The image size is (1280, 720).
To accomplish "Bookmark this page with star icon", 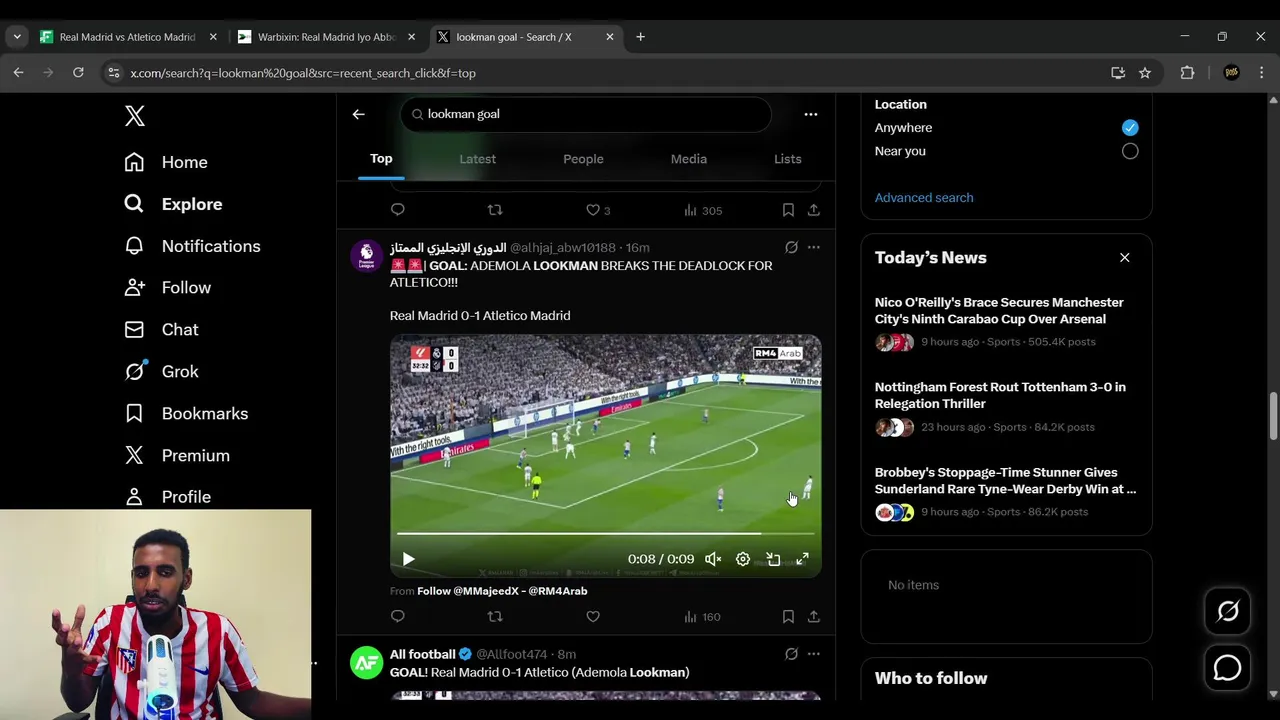I will pos(1145,73).
